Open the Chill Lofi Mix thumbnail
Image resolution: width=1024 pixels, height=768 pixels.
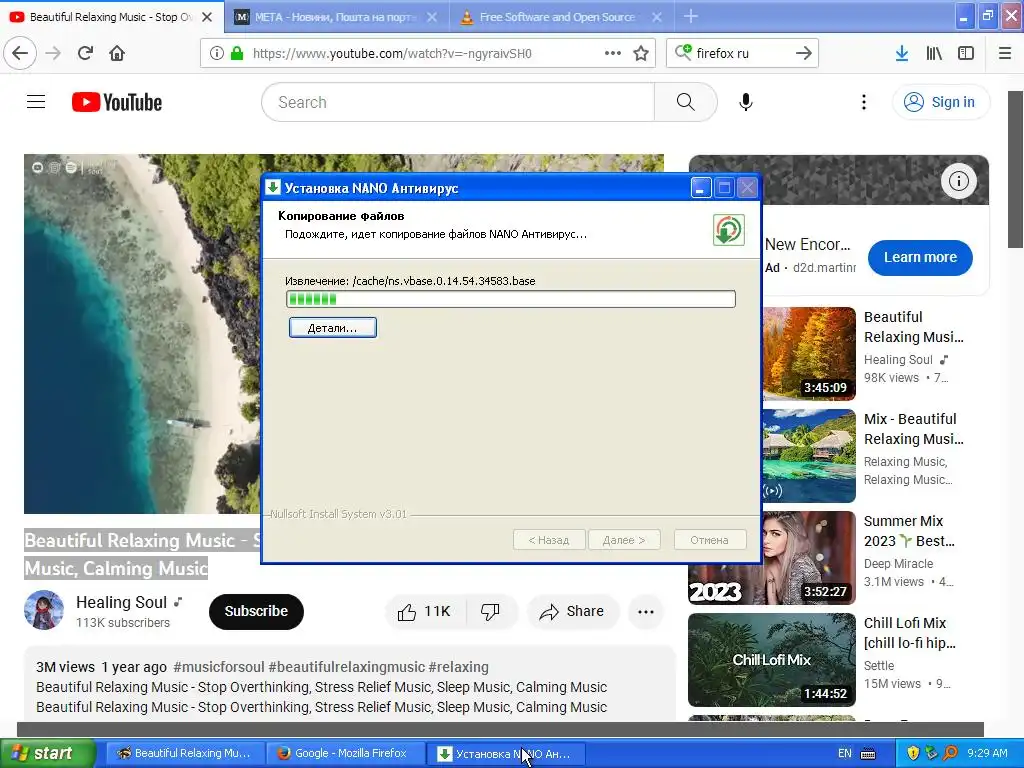click(772, 660)
